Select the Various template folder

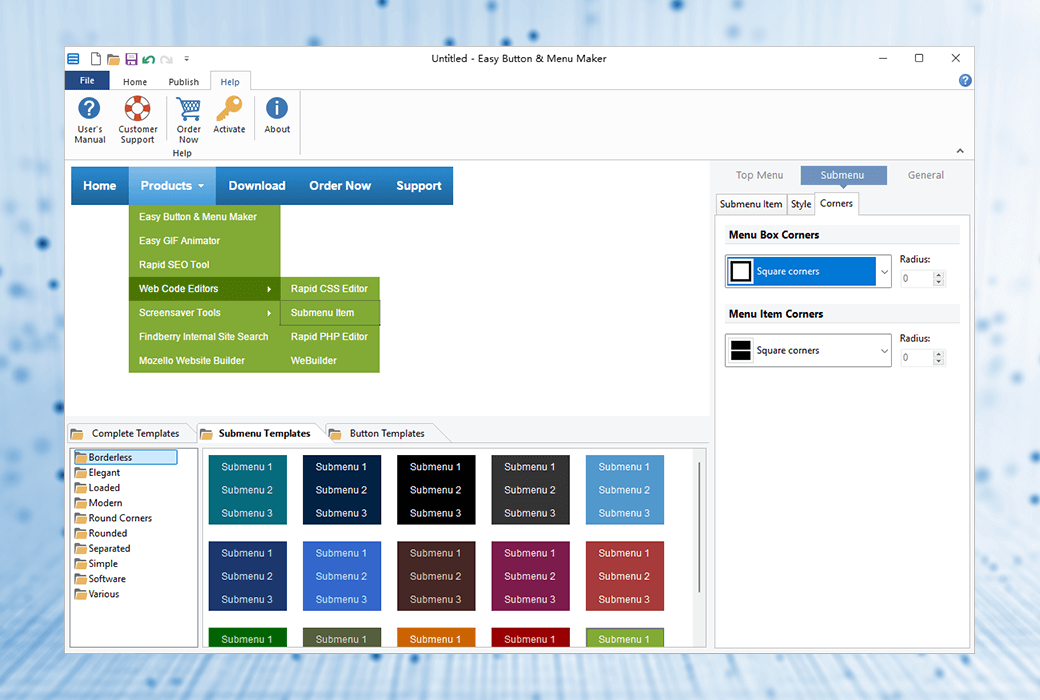tap(98, 595)
